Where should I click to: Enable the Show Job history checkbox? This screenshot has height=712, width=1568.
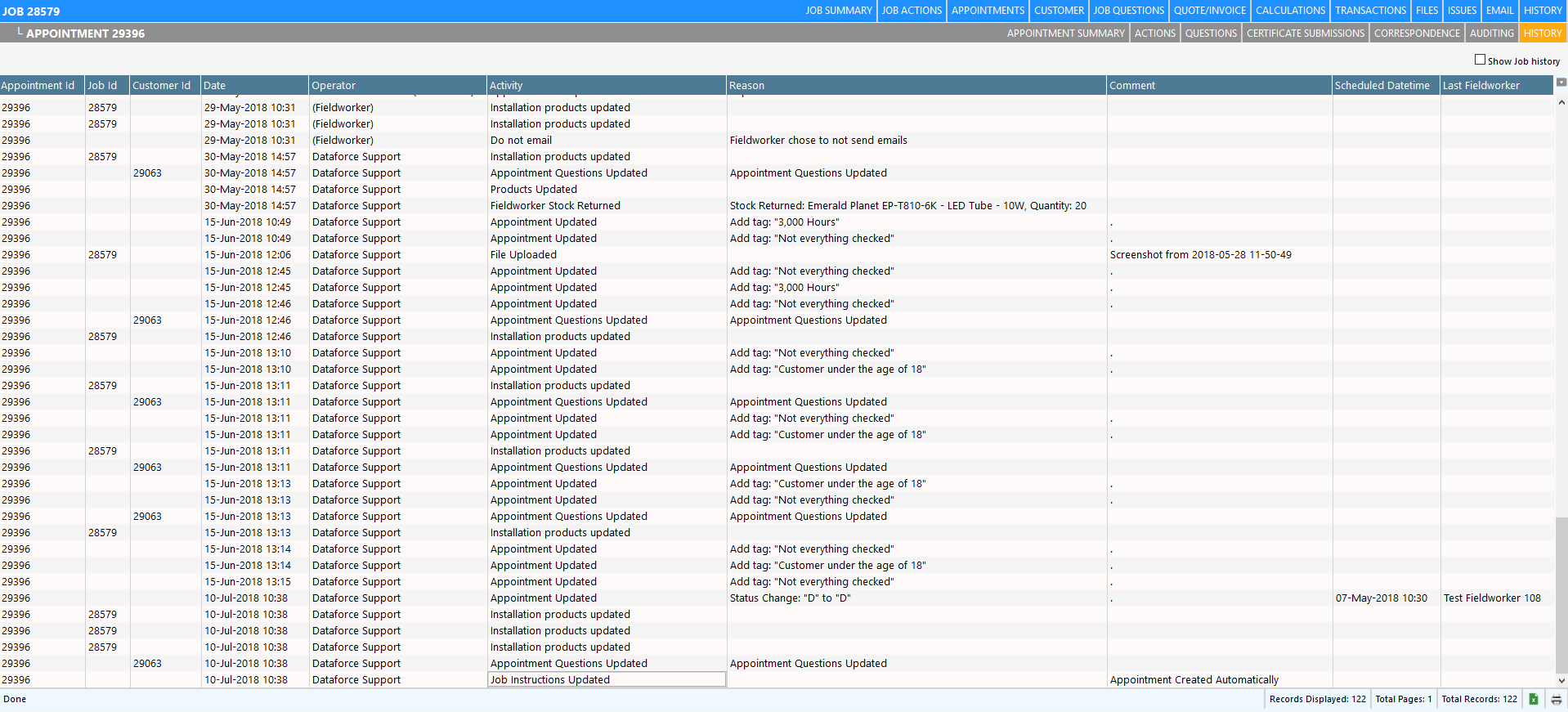(1480, 60)
